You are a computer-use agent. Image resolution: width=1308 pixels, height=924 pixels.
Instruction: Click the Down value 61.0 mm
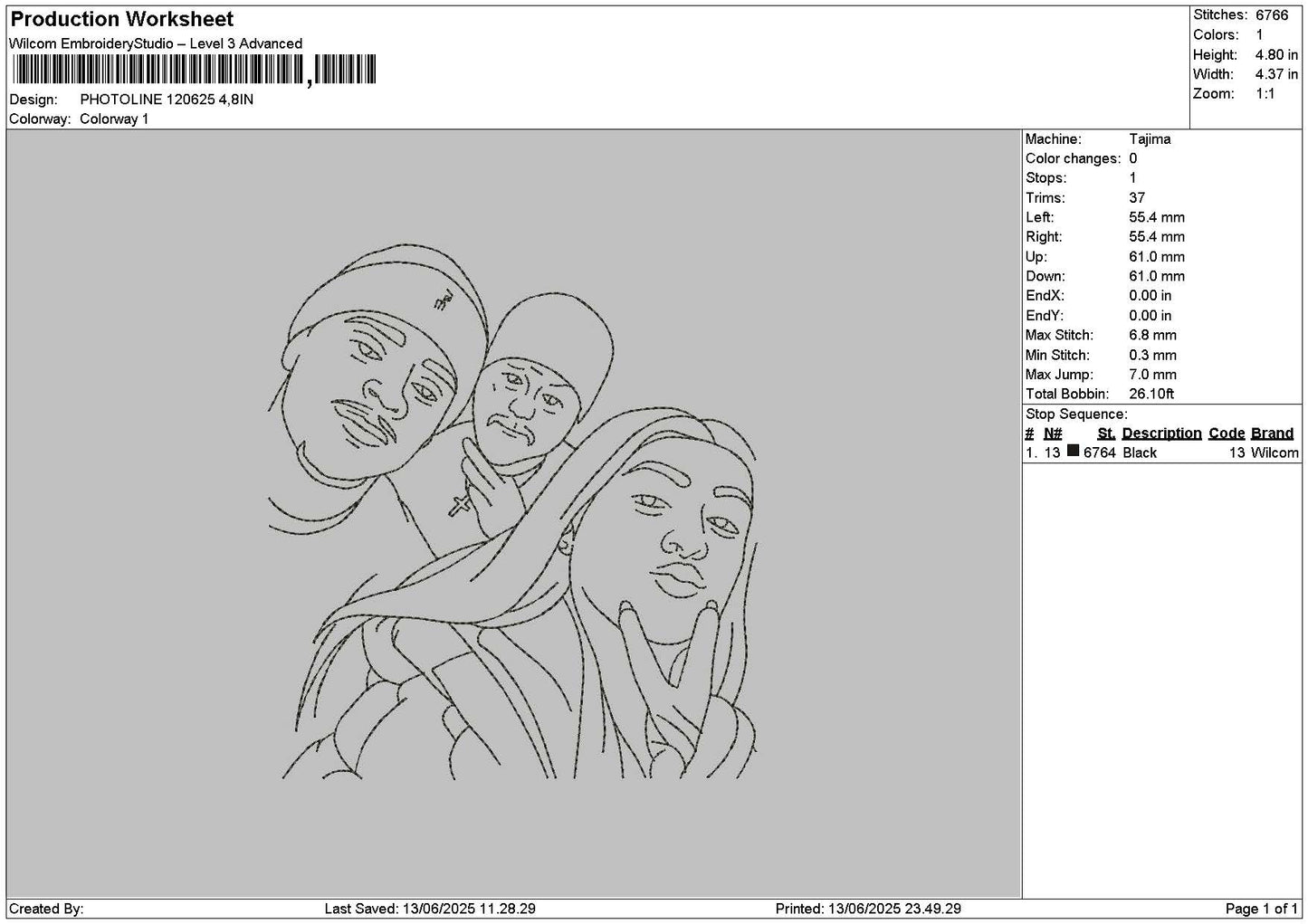1157,277
